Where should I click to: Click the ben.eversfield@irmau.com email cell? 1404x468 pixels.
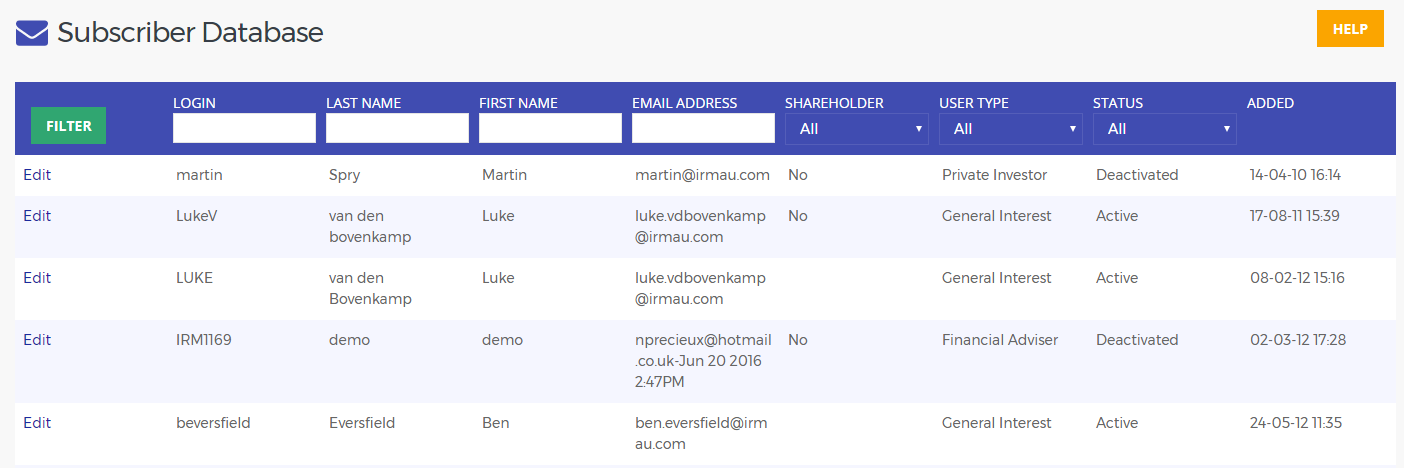click(702, 433)
